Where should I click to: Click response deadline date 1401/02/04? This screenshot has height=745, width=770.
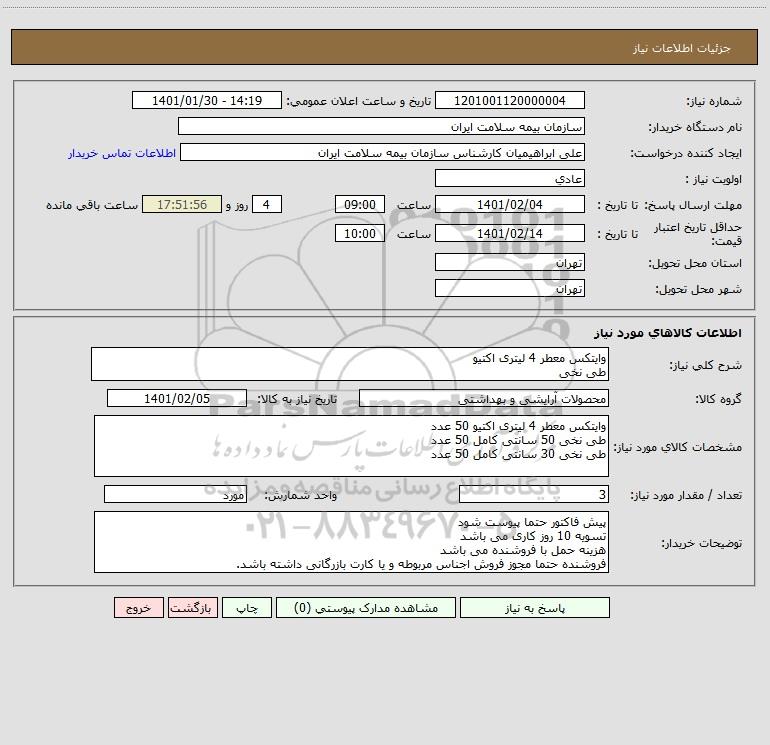[x=510, y=204]
